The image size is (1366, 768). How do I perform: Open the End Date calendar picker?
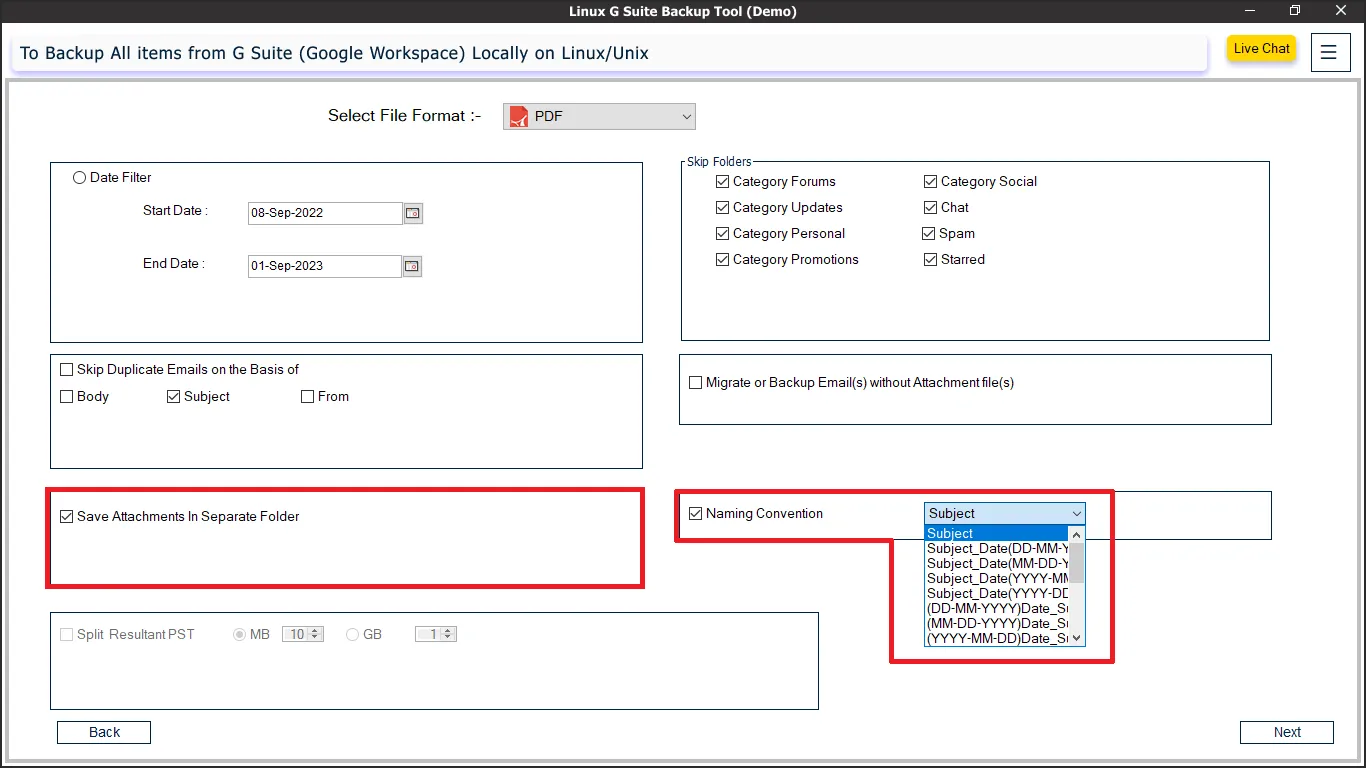point(412,266)
